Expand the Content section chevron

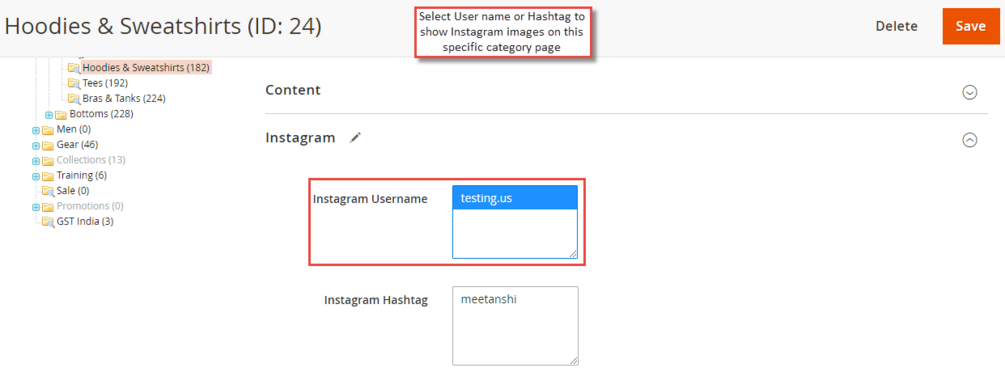[970, 92]
